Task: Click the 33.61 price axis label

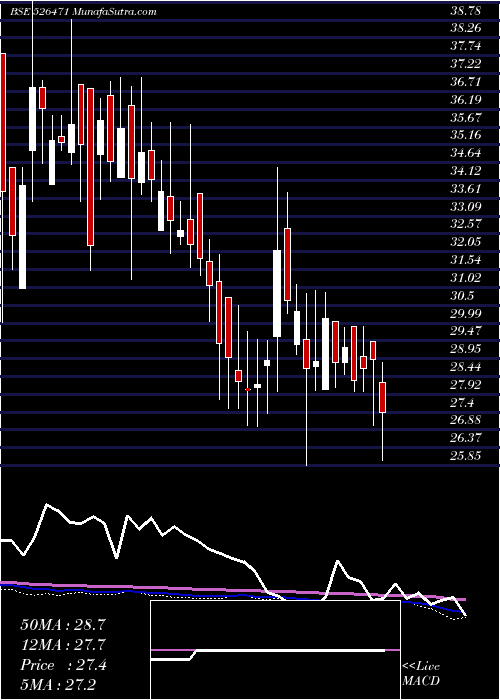Action: pyautogui.click(x=465, y=189)
